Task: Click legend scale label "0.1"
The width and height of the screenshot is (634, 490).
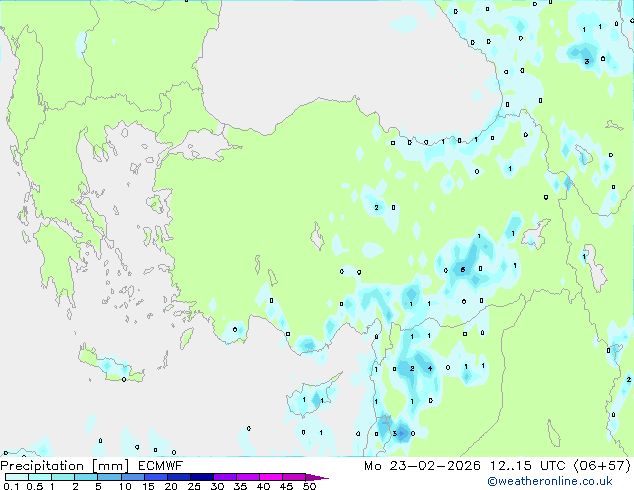Action: tap(11, 486)
